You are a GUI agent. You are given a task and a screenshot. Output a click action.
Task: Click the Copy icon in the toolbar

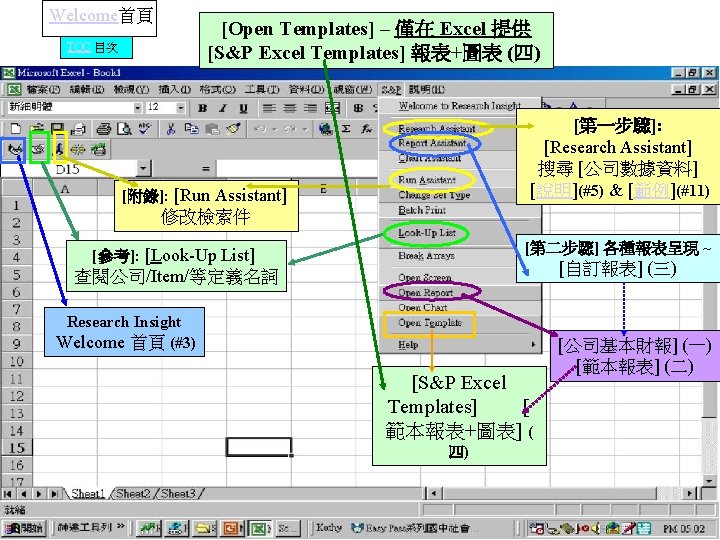[x=191, y=129]
